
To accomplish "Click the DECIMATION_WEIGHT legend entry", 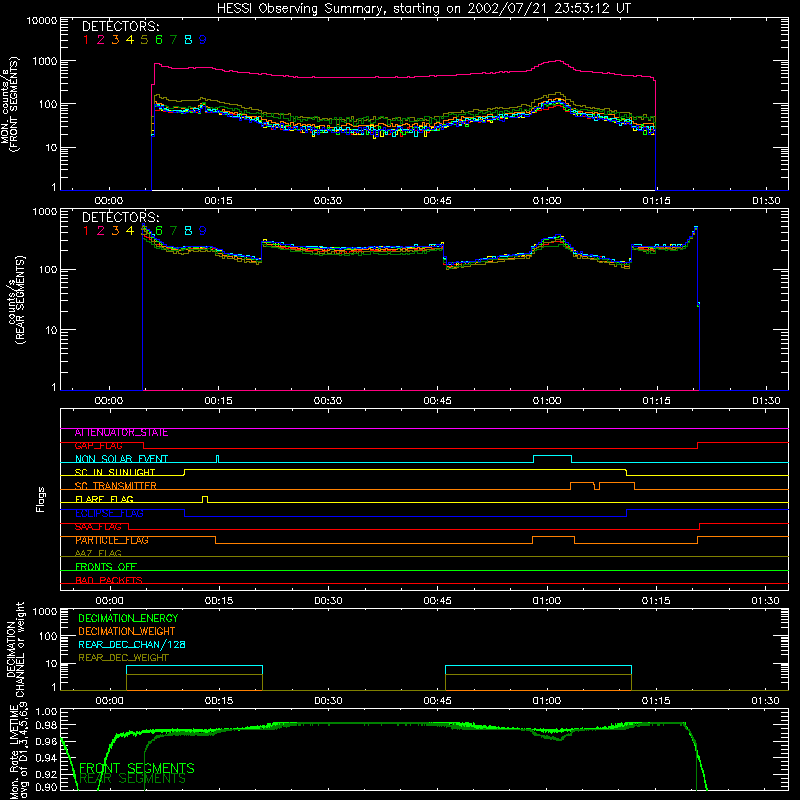I will click(x=127, y=632).
